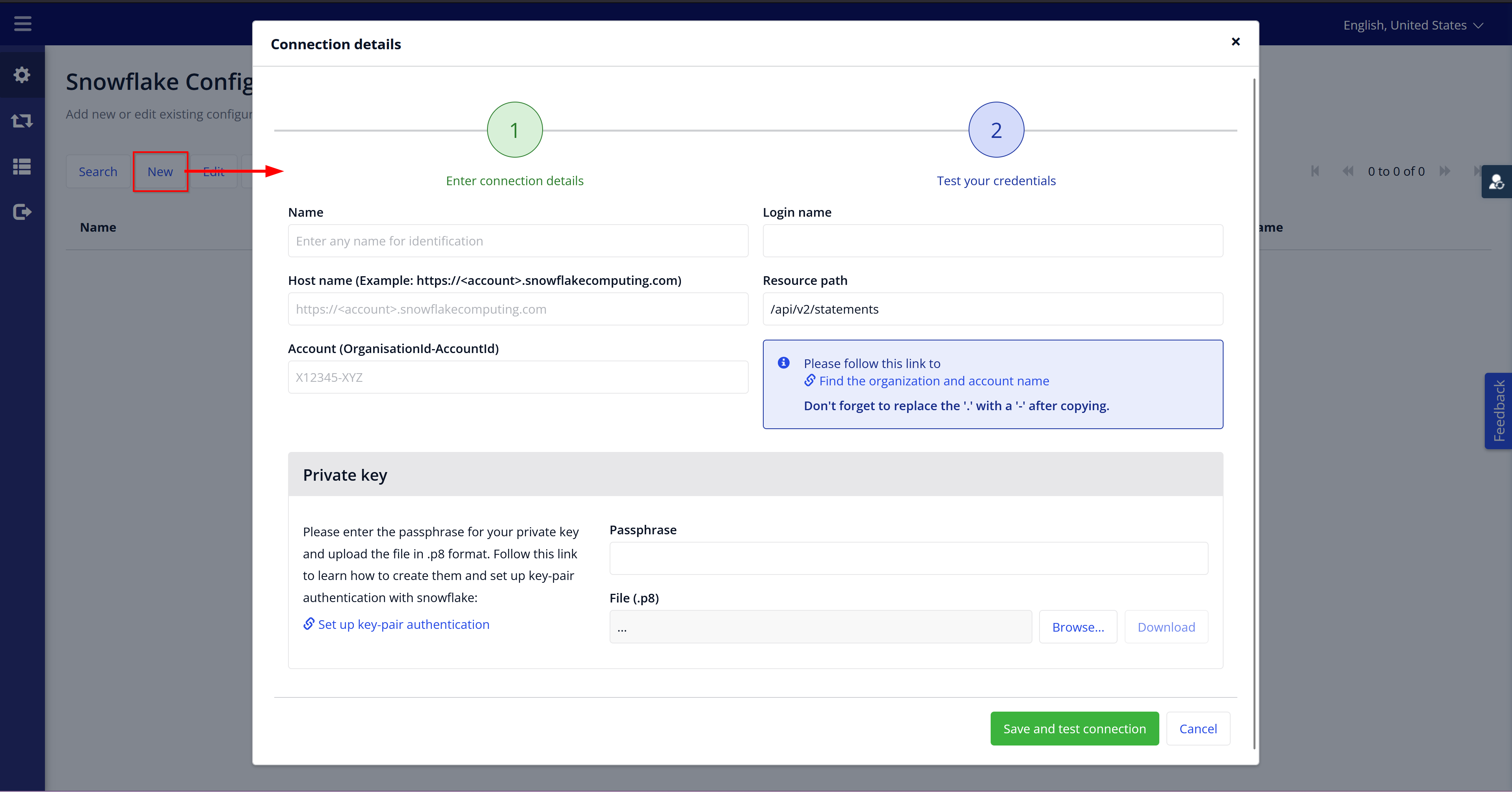Viewport: 1512px width, 792px height.
Task: Open settings gear in sidebar
Action: coord(22,74)
